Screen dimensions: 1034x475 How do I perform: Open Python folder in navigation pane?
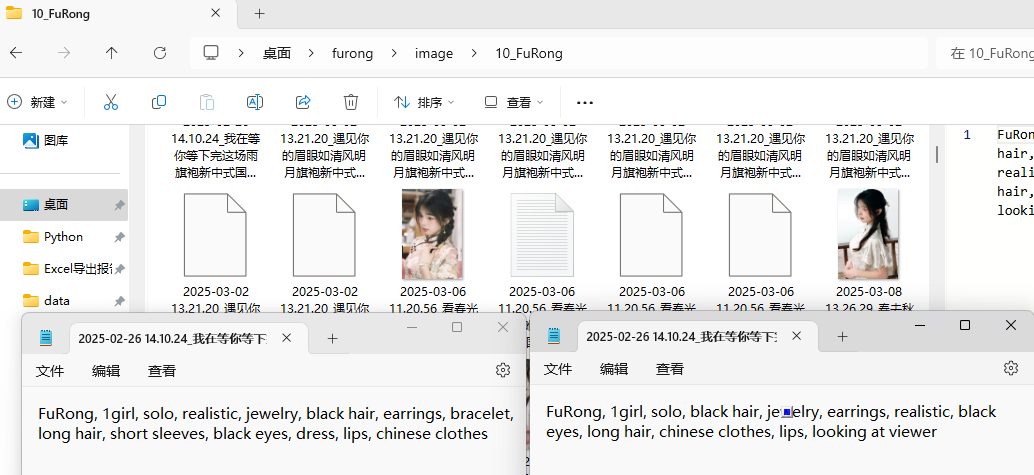point(64,237)
